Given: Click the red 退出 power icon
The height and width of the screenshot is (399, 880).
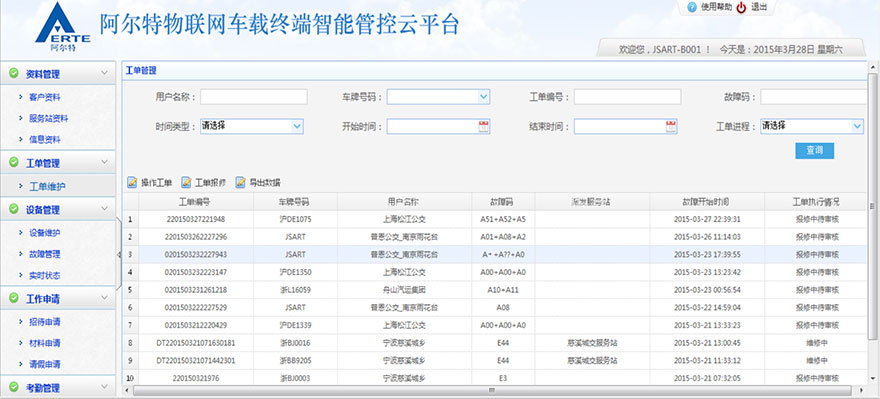Looking at the screenshot, I should [741, 8].
